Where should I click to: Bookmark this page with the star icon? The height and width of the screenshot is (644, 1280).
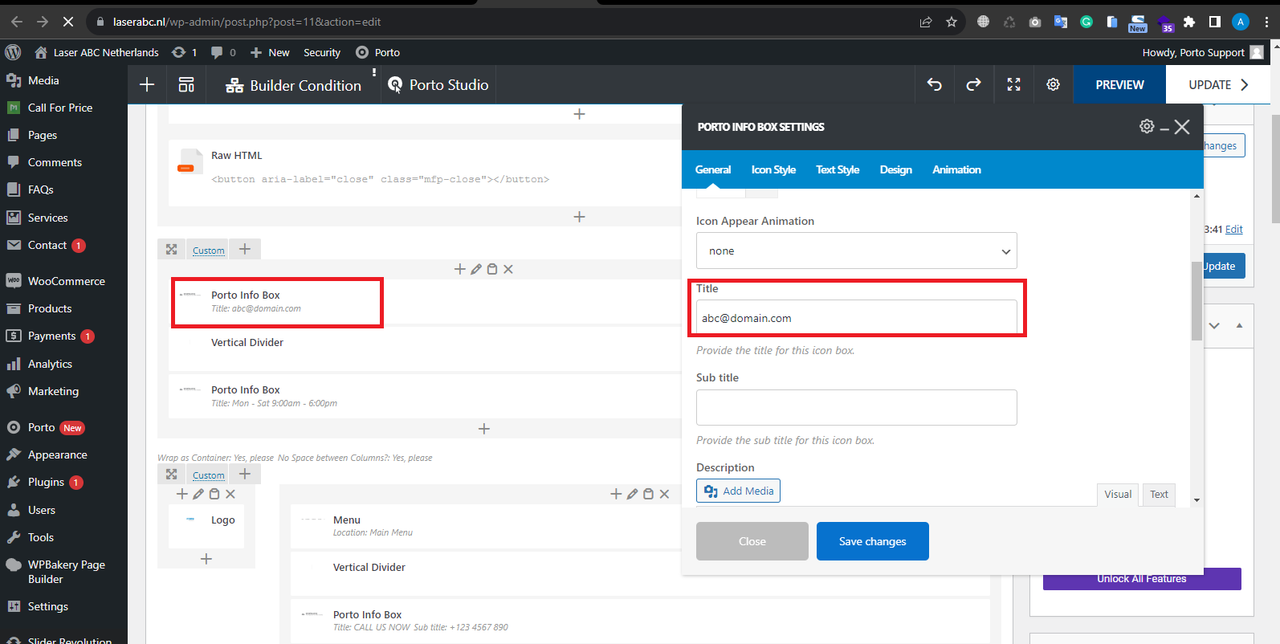[x=952, y=21]
